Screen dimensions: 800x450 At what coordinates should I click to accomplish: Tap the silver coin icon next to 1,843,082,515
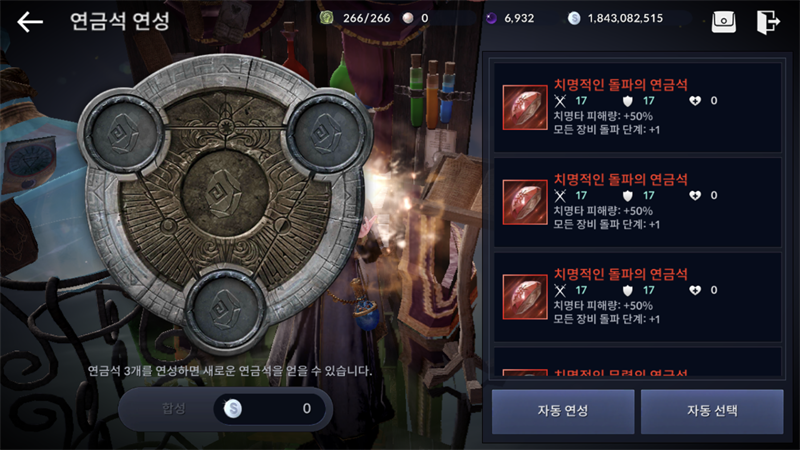574,18
